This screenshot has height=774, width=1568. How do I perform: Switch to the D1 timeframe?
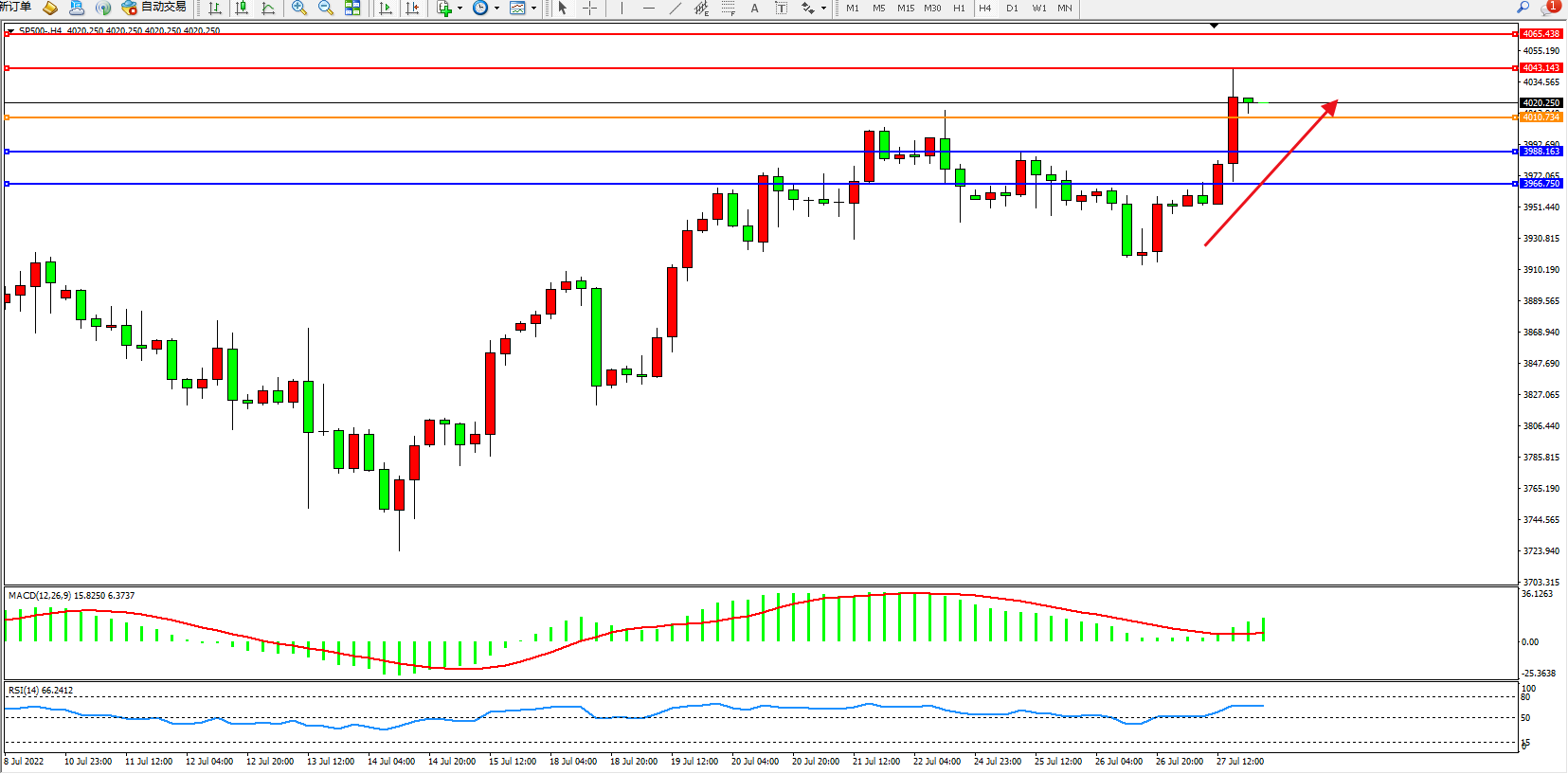pos(1012,9)
